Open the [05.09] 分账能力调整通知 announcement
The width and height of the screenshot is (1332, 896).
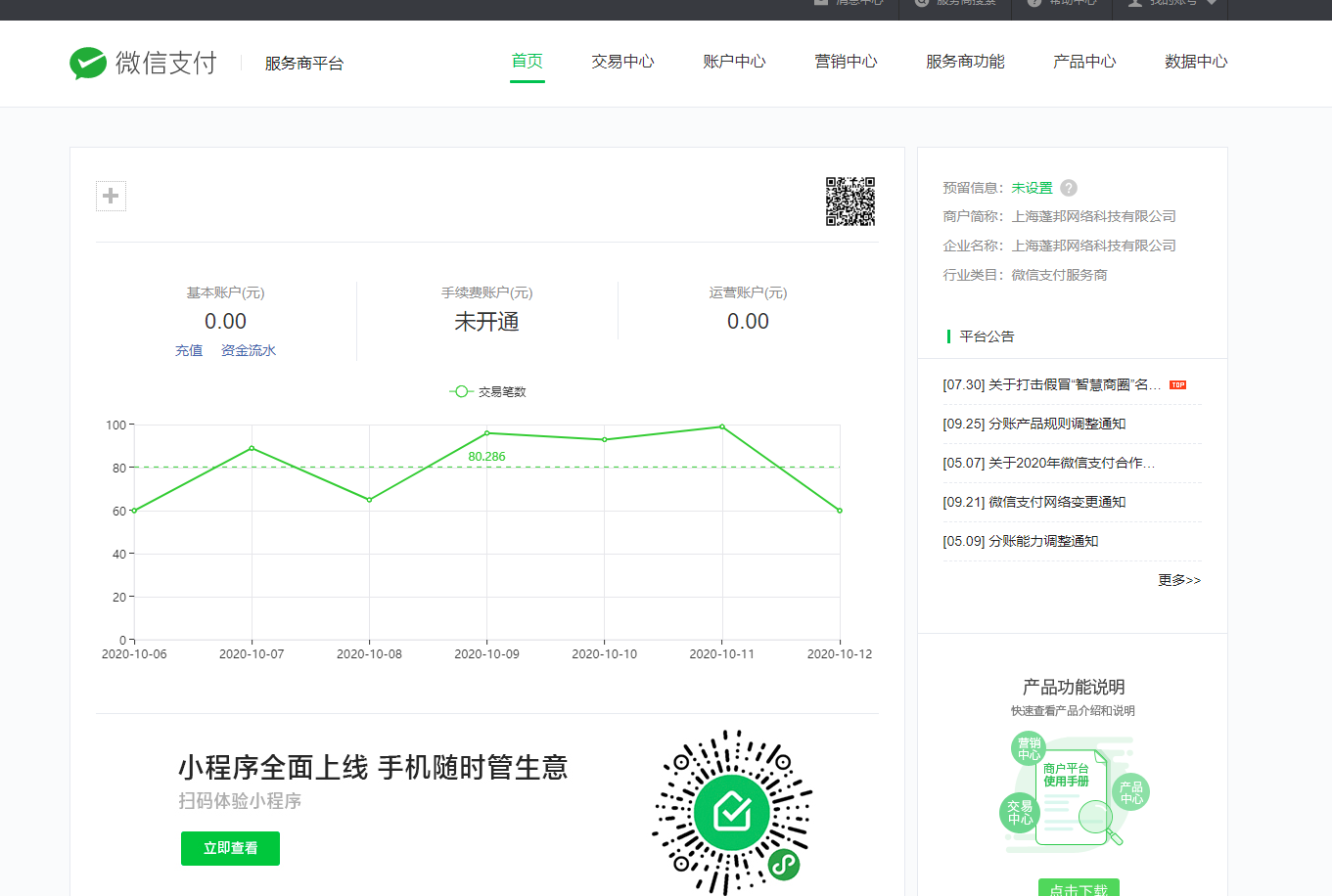[x=1021, y=541]
